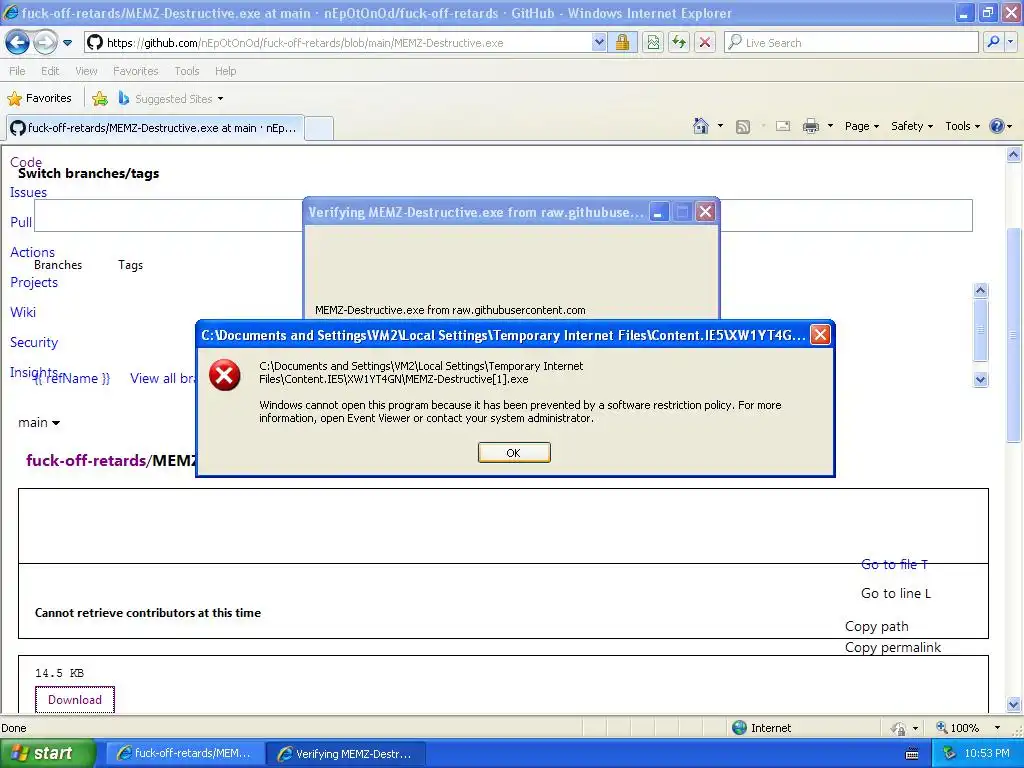1024x768 pixels.
Task: Select the Branches tab
Action: [58, 264]
